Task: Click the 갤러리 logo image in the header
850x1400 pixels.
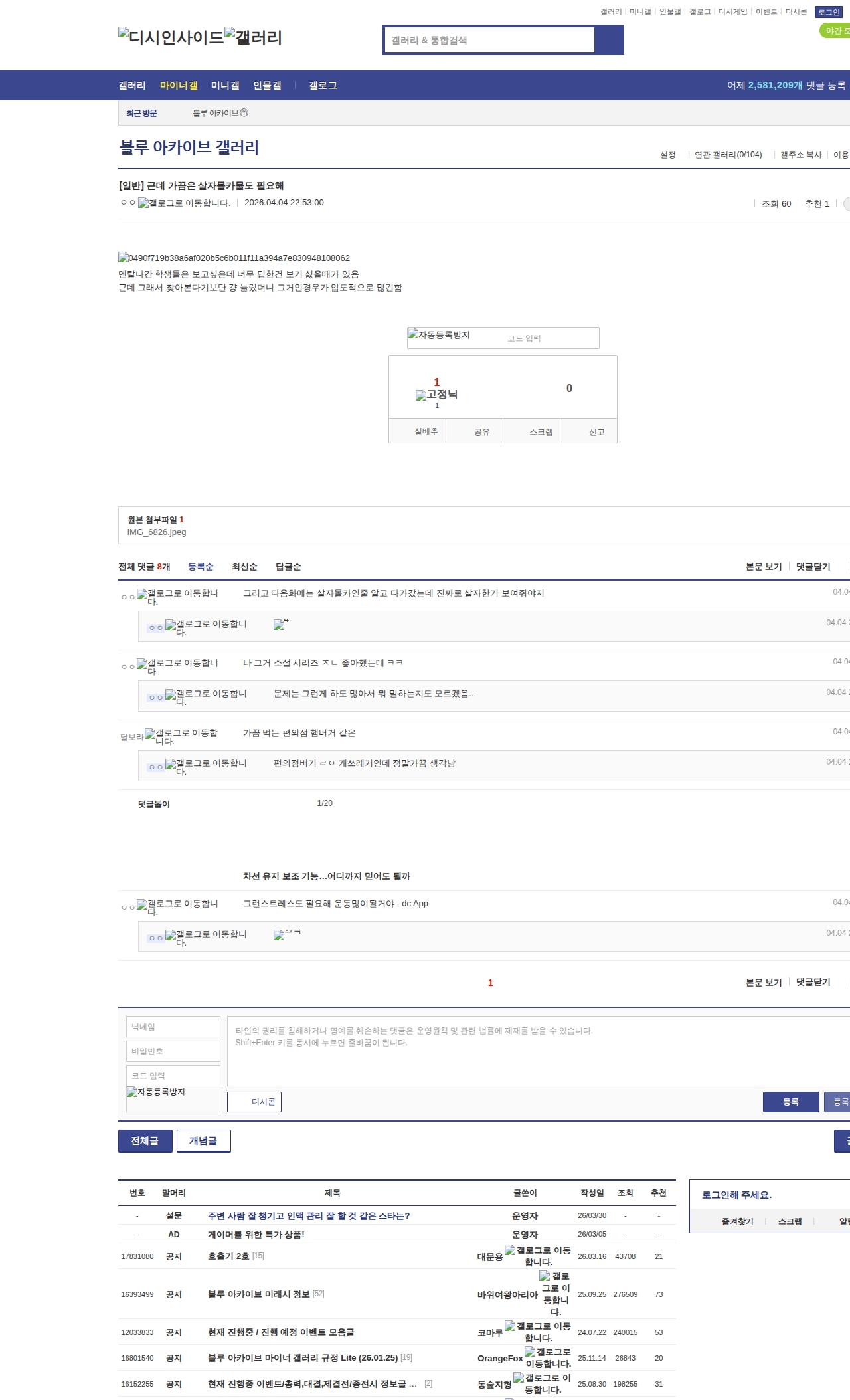Action: tap(253, 37)
